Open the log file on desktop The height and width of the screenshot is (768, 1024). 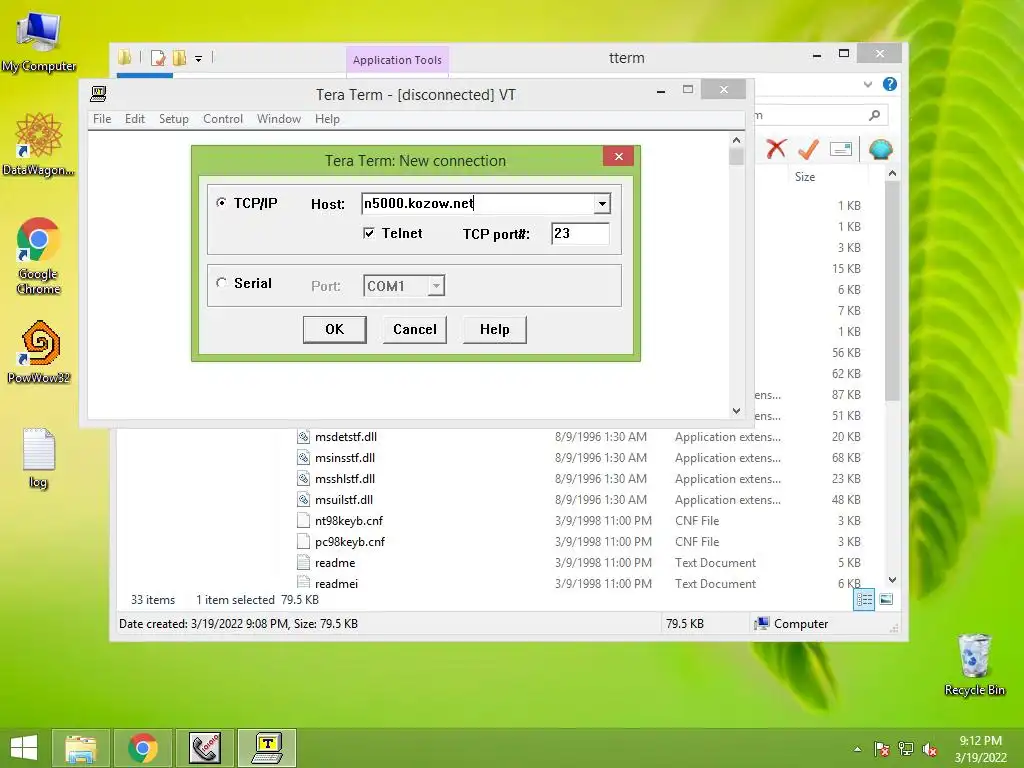[x=38, y=457]
